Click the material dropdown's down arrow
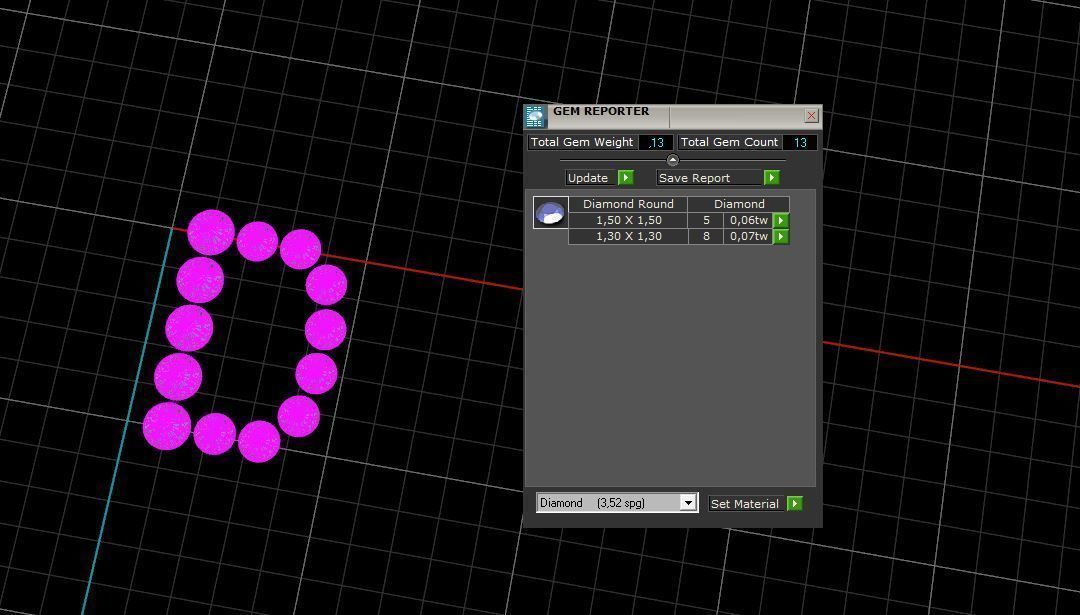 tap(687, 503)
